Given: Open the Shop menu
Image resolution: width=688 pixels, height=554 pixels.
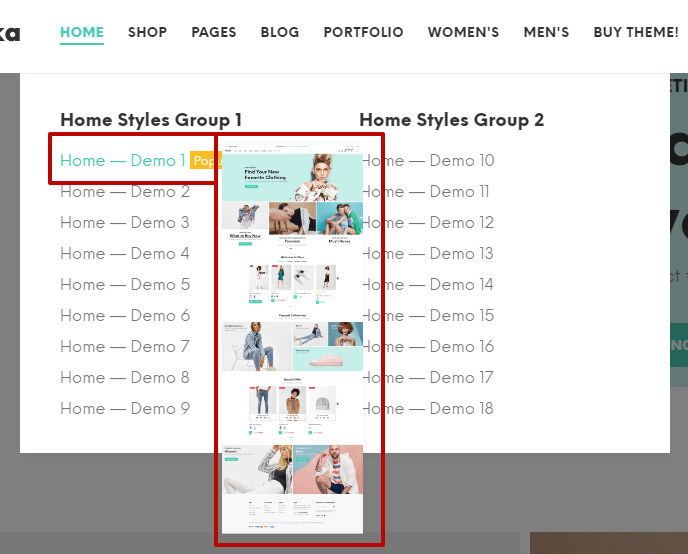Looking at the screenshot, I should (147, 32).
